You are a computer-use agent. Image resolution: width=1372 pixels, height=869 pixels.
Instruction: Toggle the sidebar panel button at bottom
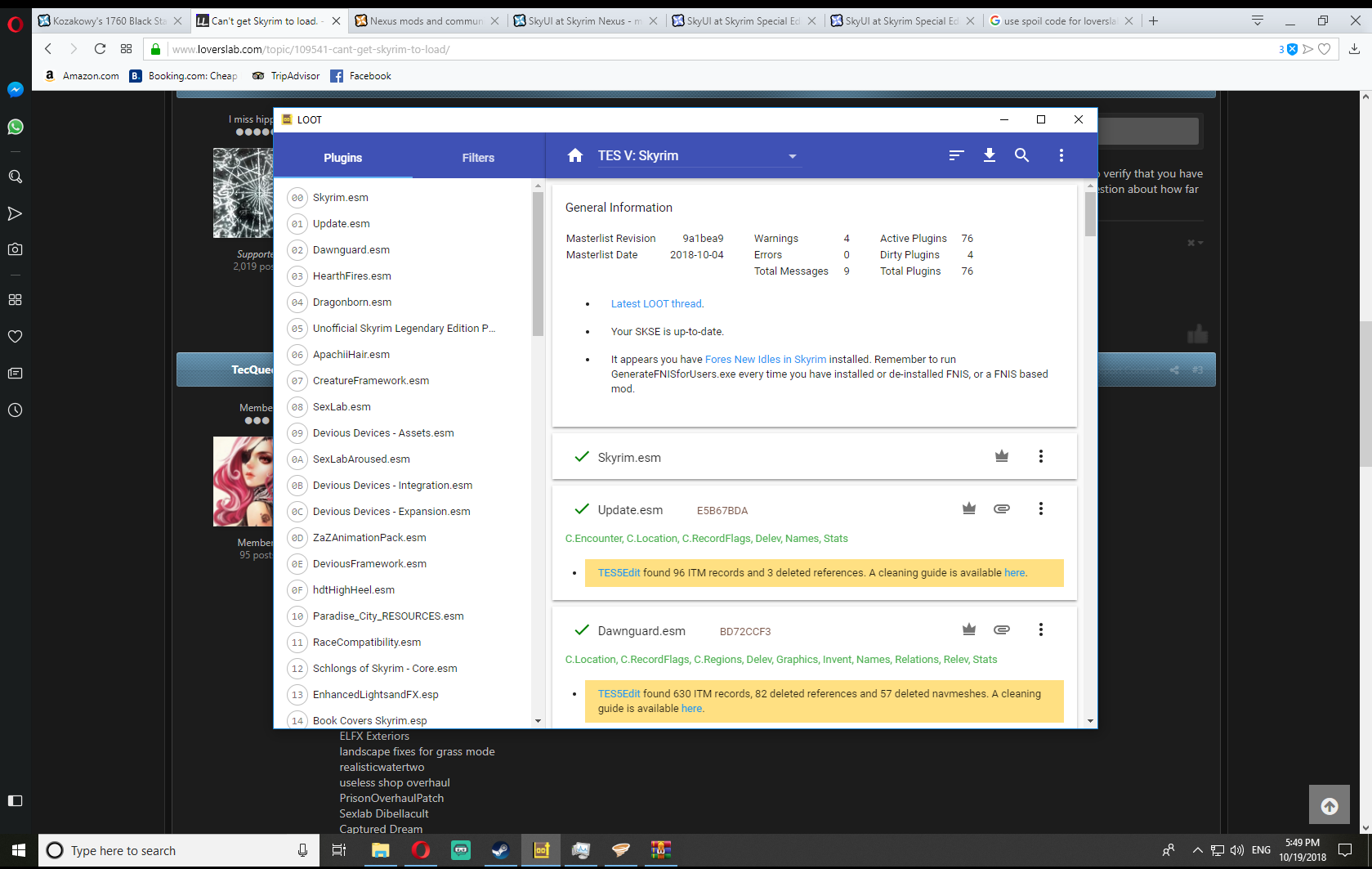15,800
